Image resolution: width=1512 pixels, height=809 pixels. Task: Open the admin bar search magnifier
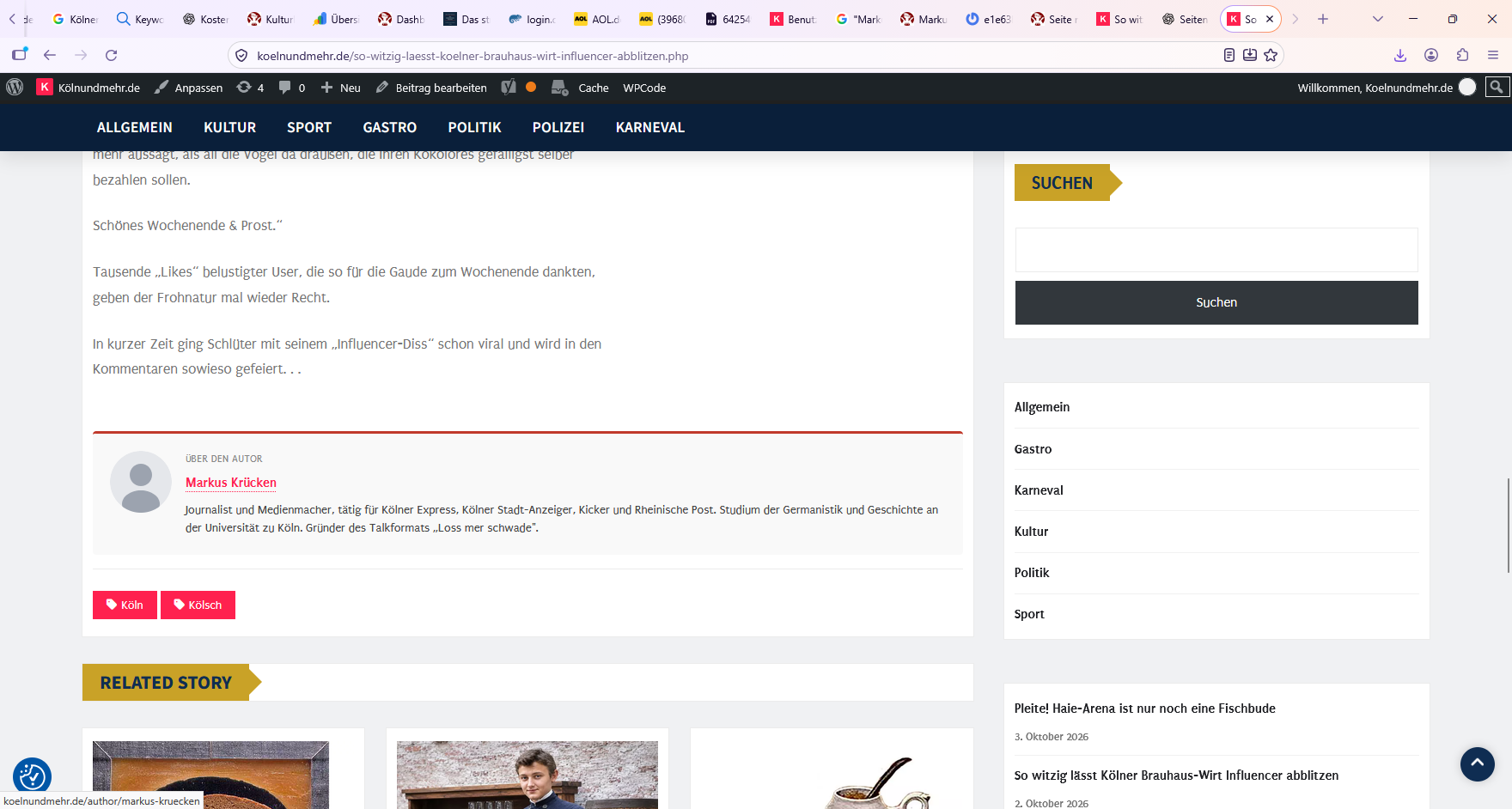(1497, 87)
